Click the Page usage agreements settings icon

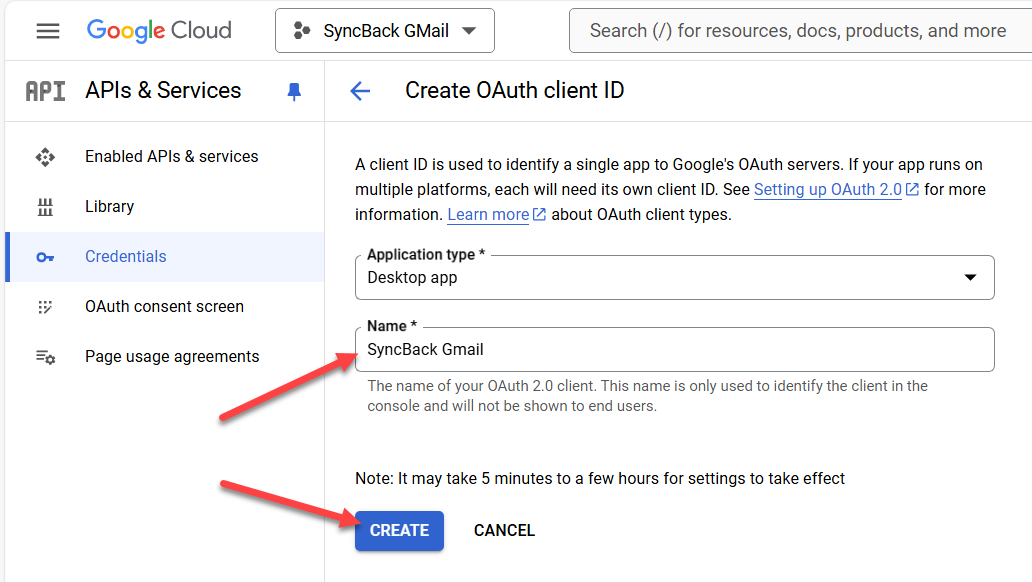click(45, 357)
